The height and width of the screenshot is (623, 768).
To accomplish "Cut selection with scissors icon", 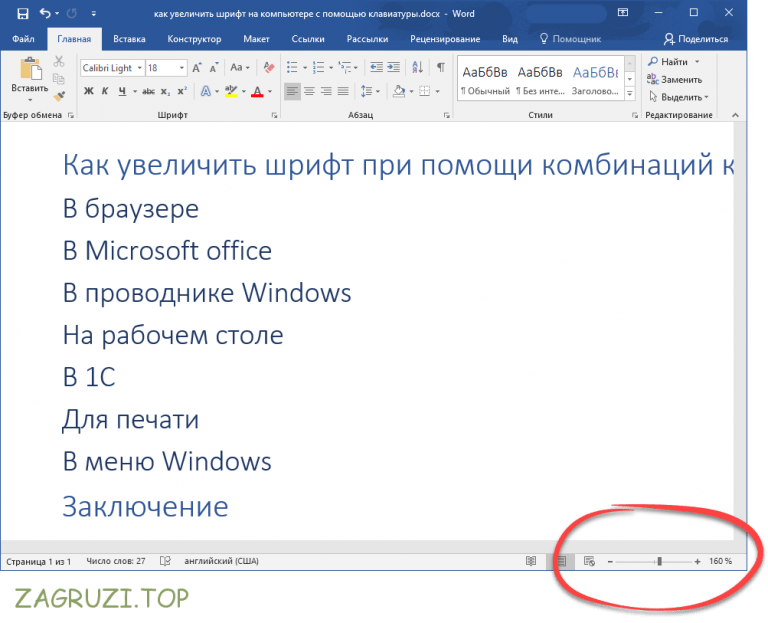I will click(59, 61).
